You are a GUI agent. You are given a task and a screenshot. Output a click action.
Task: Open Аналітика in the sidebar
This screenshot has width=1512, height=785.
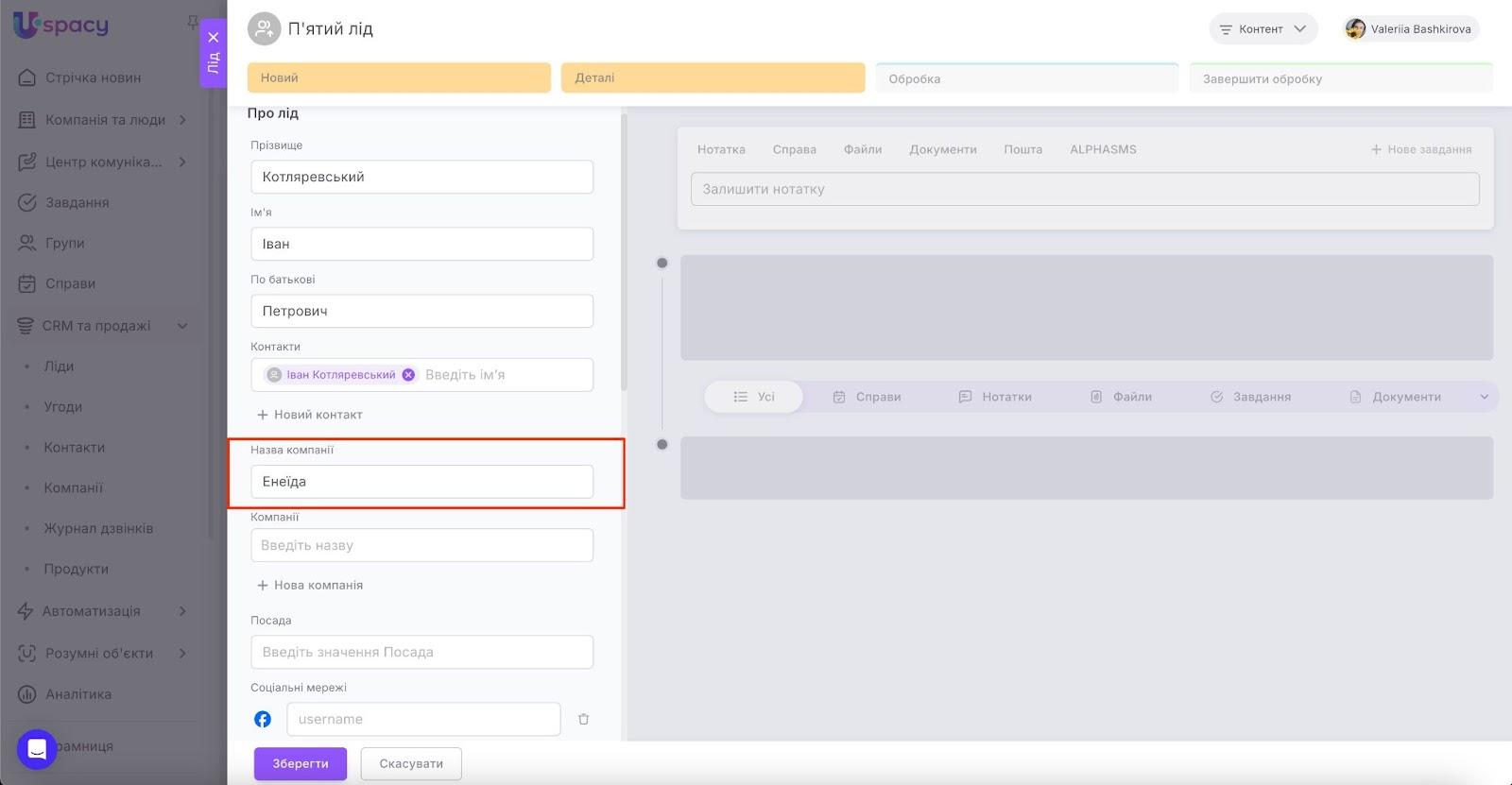click(77, 694)
